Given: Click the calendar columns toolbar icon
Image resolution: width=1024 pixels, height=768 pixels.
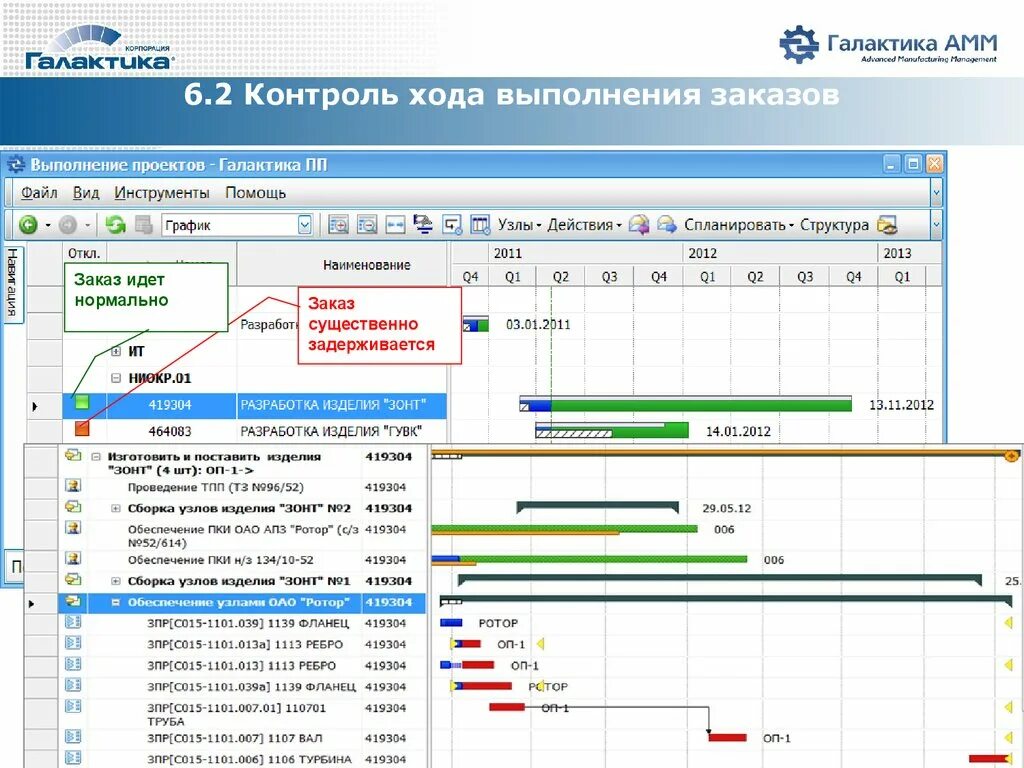Looking at the screenshot, I should pos(480,225).
